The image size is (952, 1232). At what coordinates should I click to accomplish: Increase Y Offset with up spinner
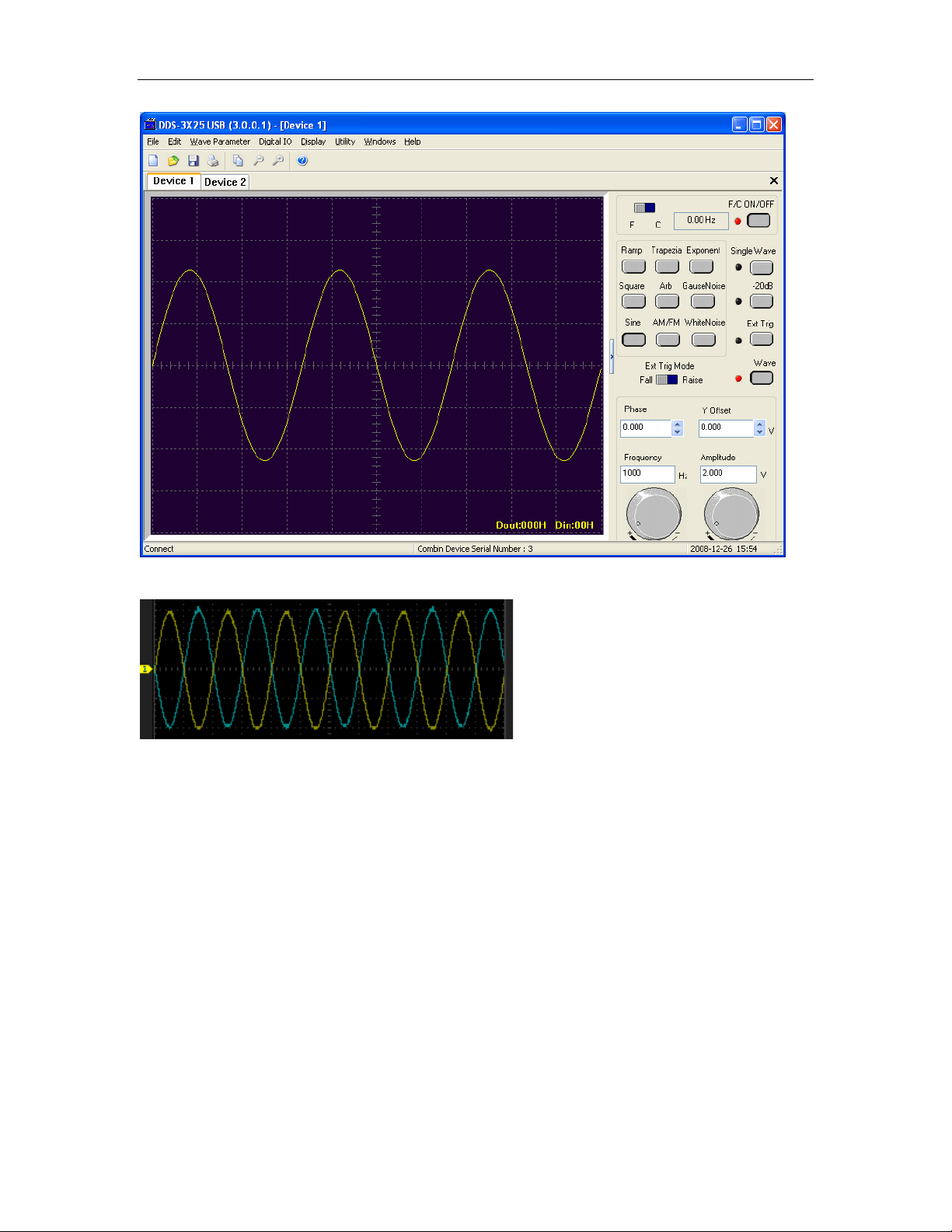[x=759, y=424]
